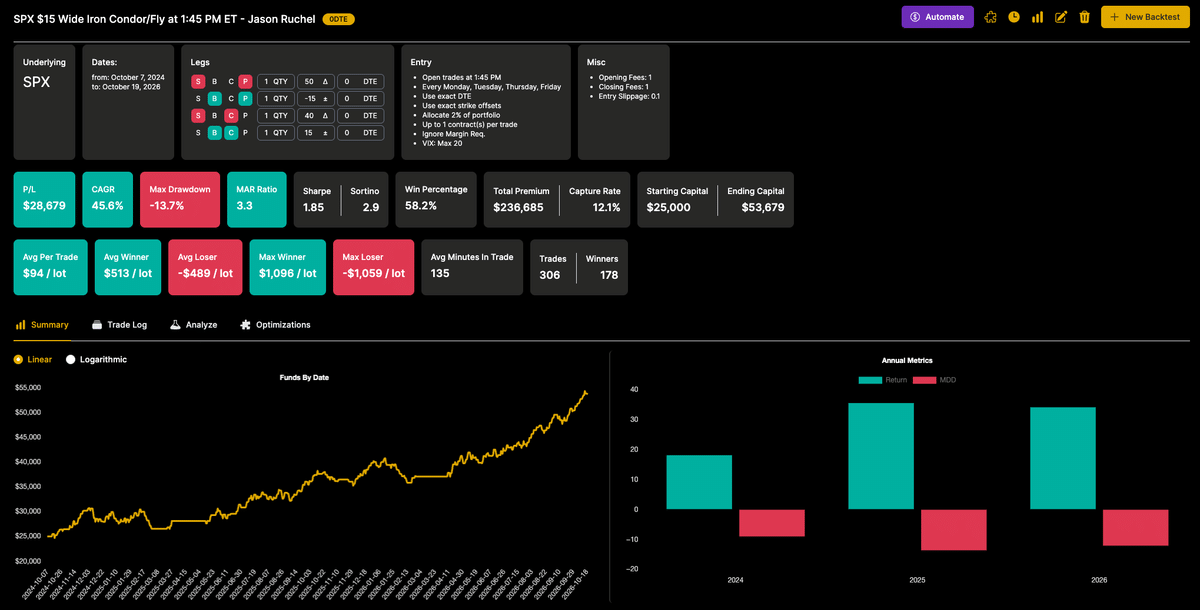Toggle C on the 15 ± leg
Screen dimensions: 1200x610
230,133
